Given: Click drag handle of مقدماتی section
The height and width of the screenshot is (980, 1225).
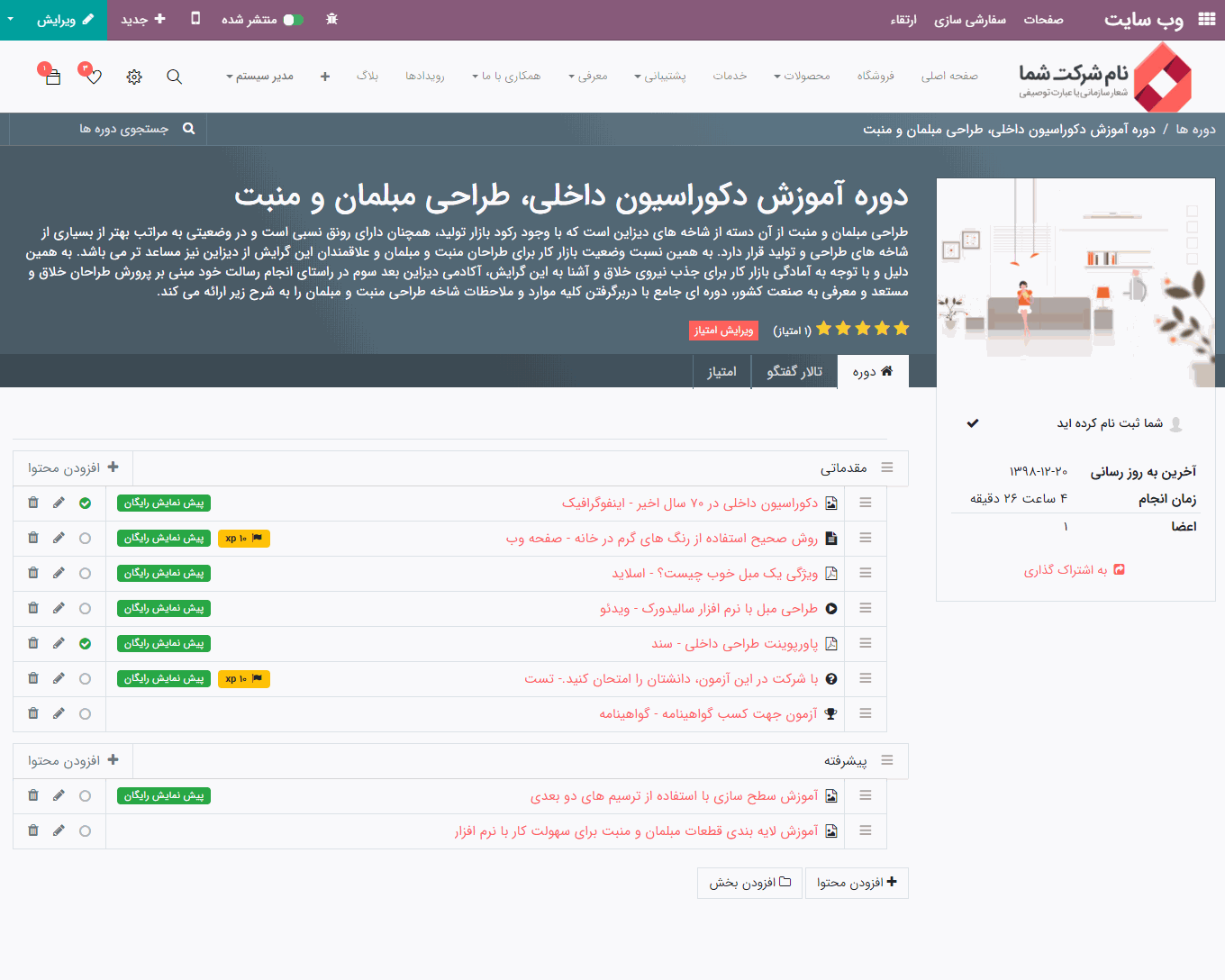Looking at the screenshot, I should [887, 467].
